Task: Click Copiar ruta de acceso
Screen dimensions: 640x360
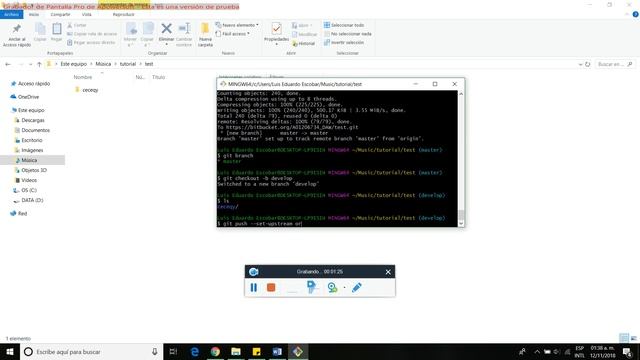Action: click(92, 34)
